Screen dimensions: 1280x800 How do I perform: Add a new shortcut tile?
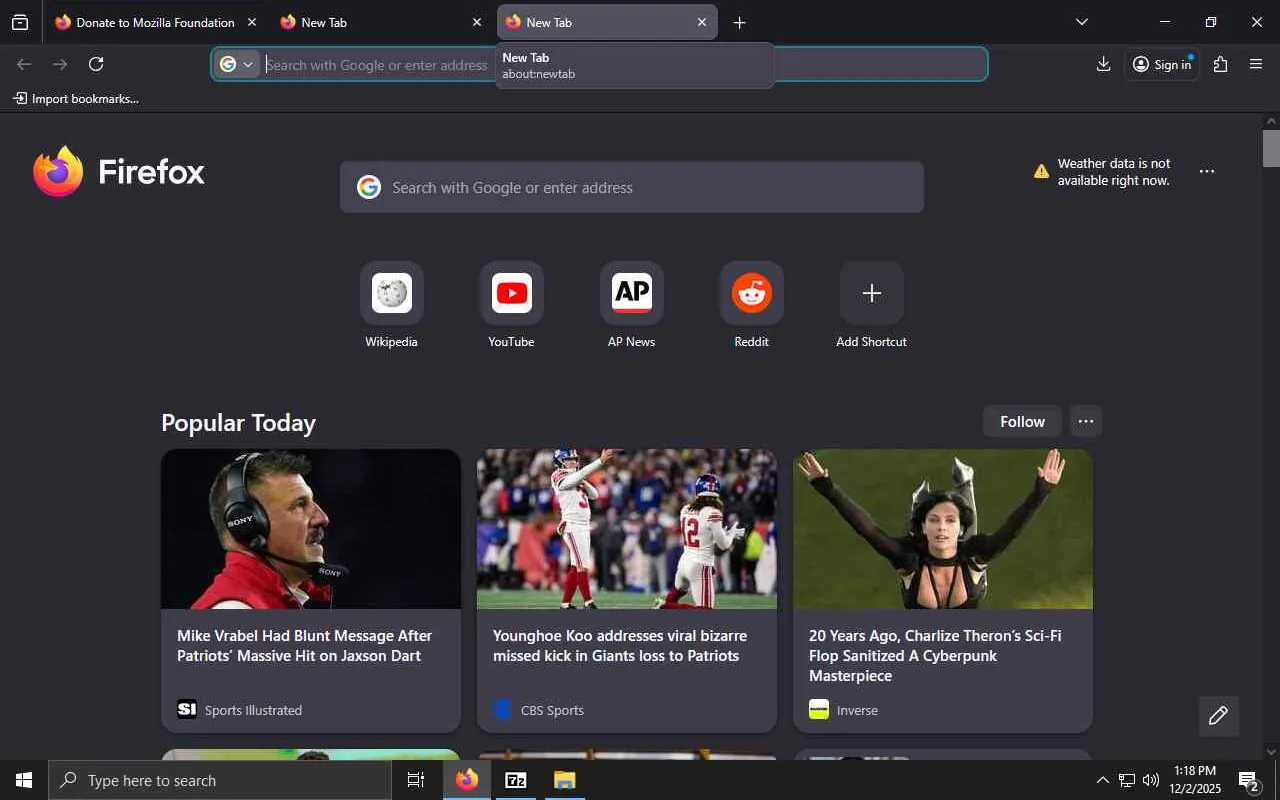point(871,305)
